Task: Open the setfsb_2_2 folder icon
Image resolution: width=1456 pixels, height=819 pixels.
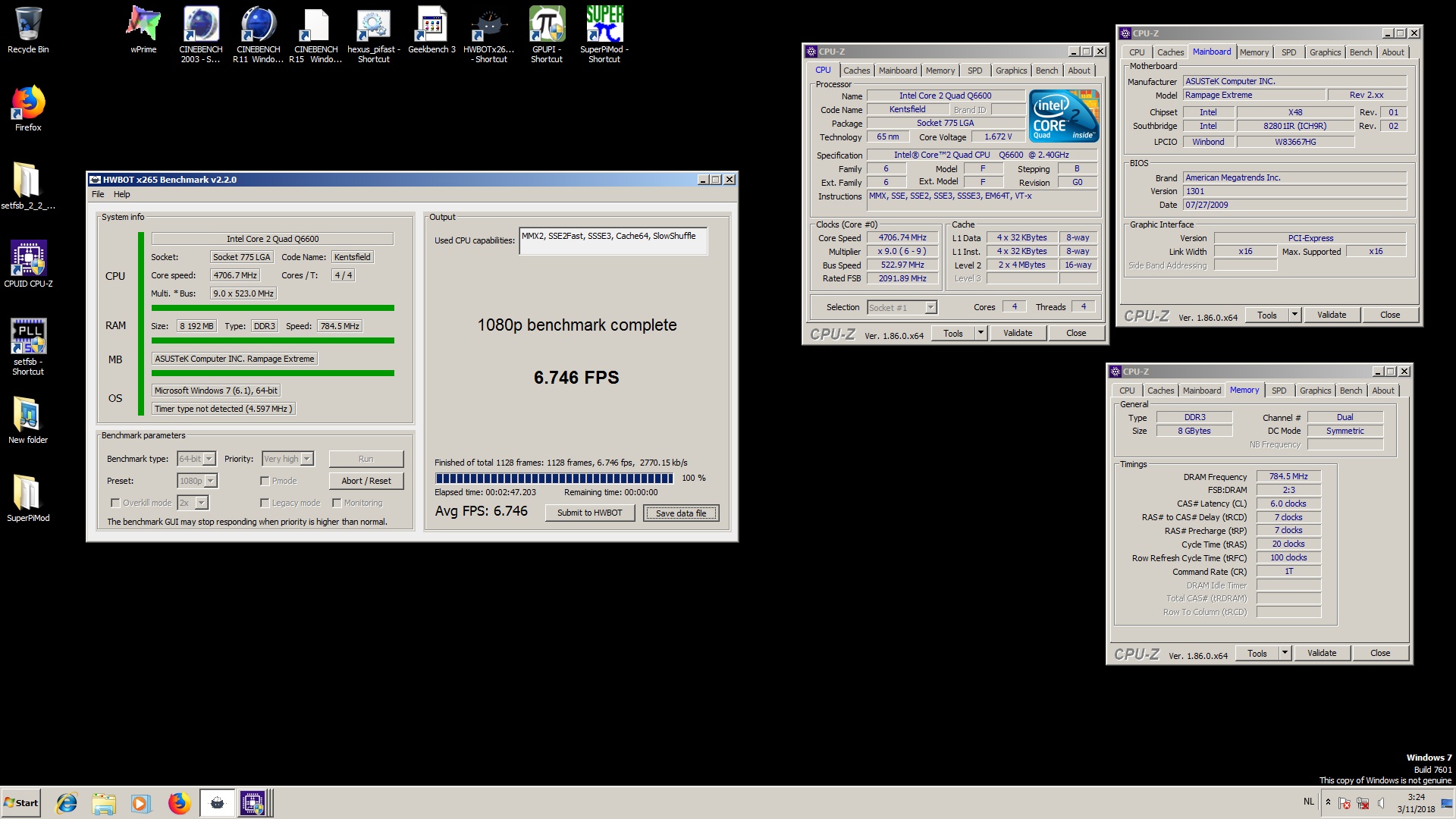Action: tap(28, 186)
